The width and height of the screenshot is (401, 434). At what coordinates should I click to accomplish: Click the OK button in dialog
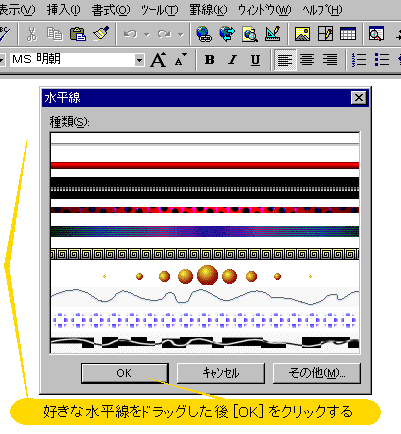(124, 373)
